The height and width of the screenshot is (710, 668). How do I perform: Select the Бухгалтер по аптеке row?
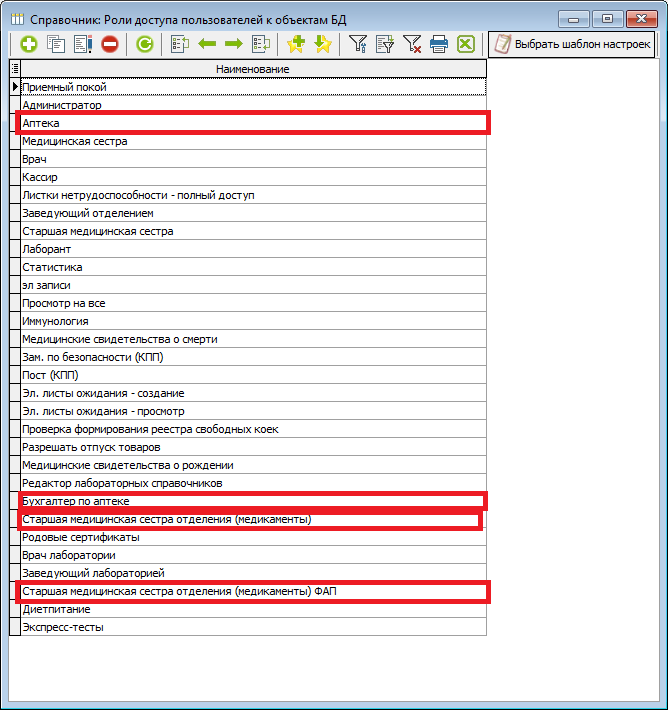[252, 500]
